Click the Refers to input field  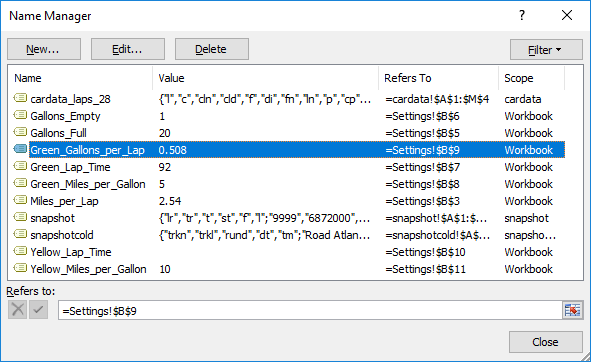pos(311,310)
